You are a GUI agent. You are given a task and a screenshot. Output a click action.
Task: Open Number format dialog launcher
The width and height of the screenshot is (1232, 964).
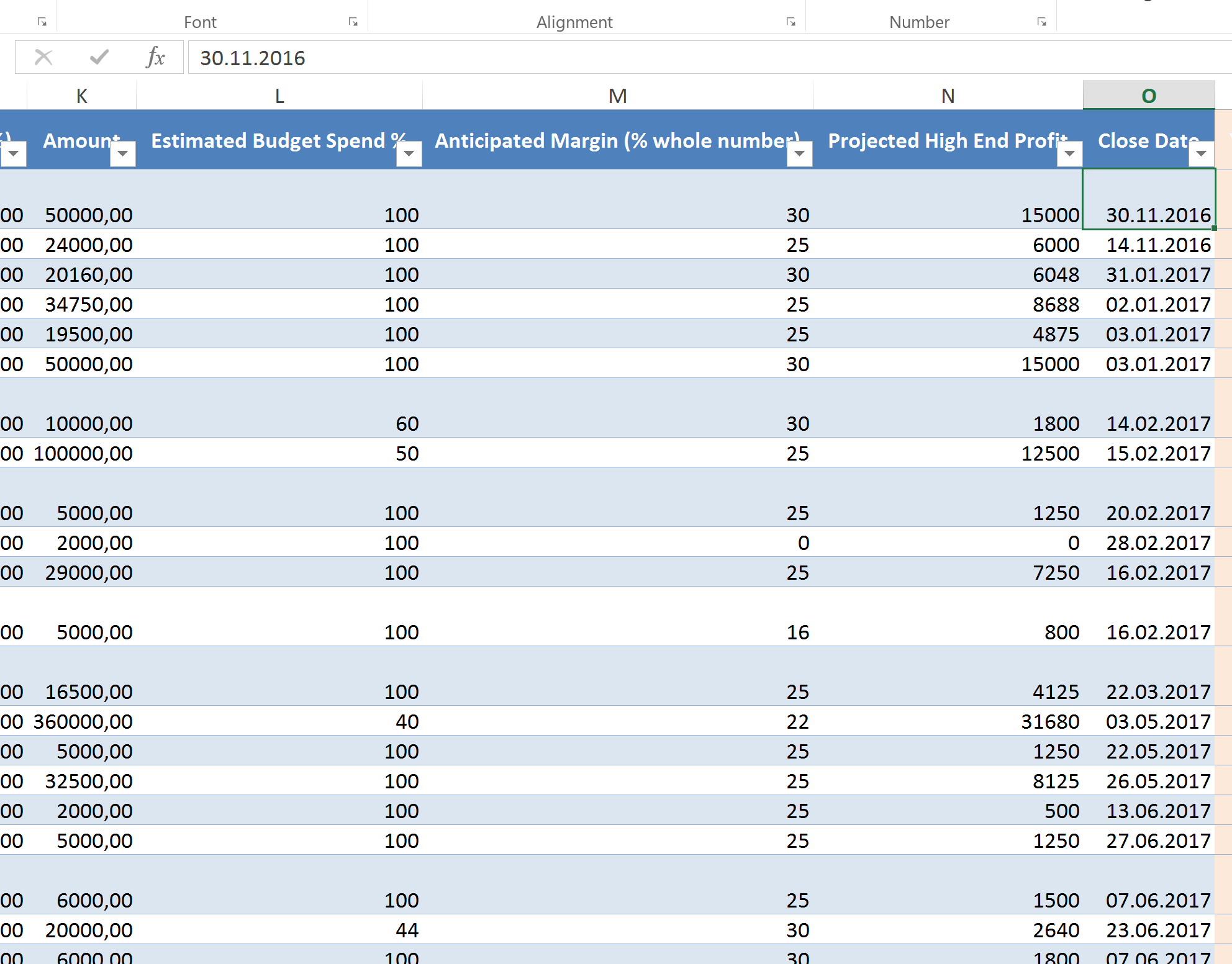[x=1041, y=22]
